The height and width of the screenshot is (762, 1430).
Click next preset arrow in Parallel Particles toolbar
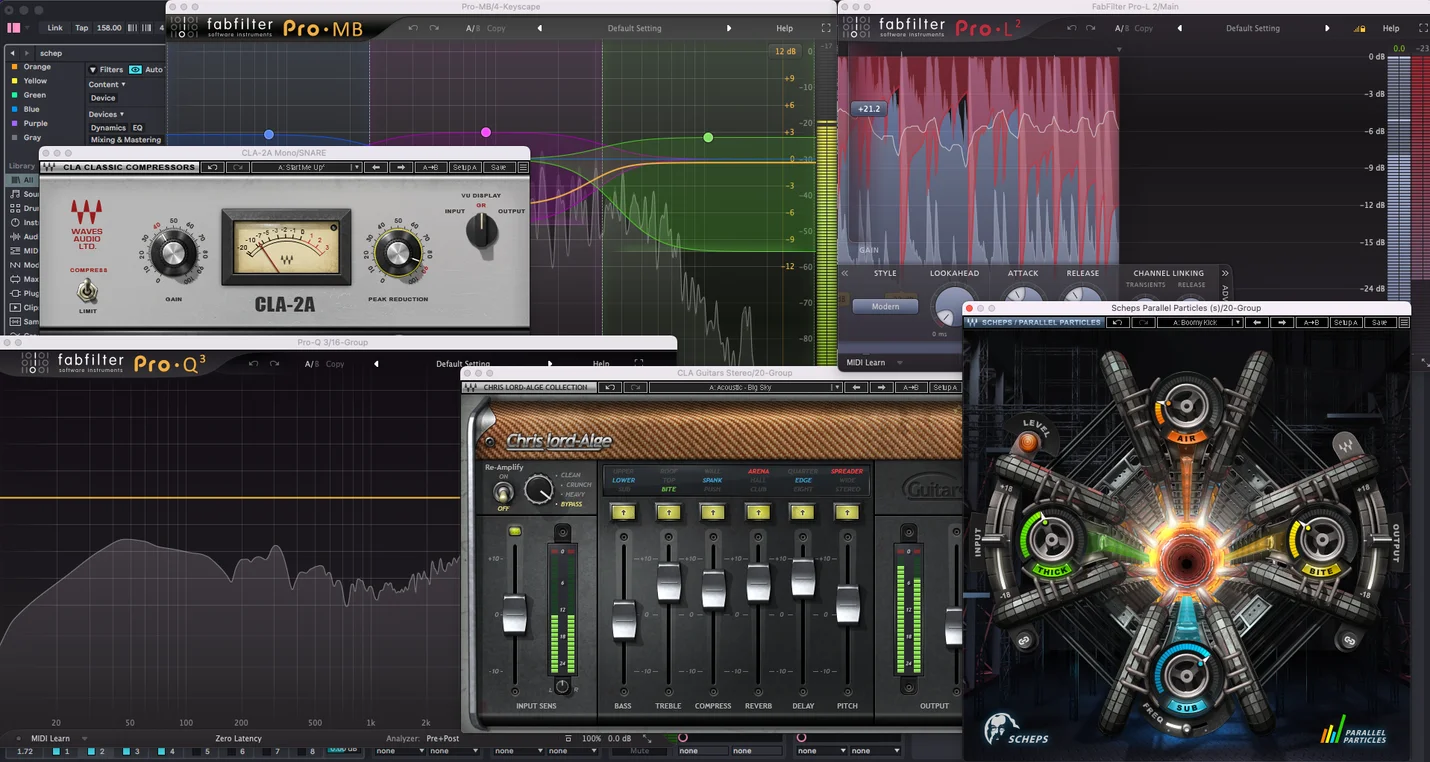click(1281, 322)
